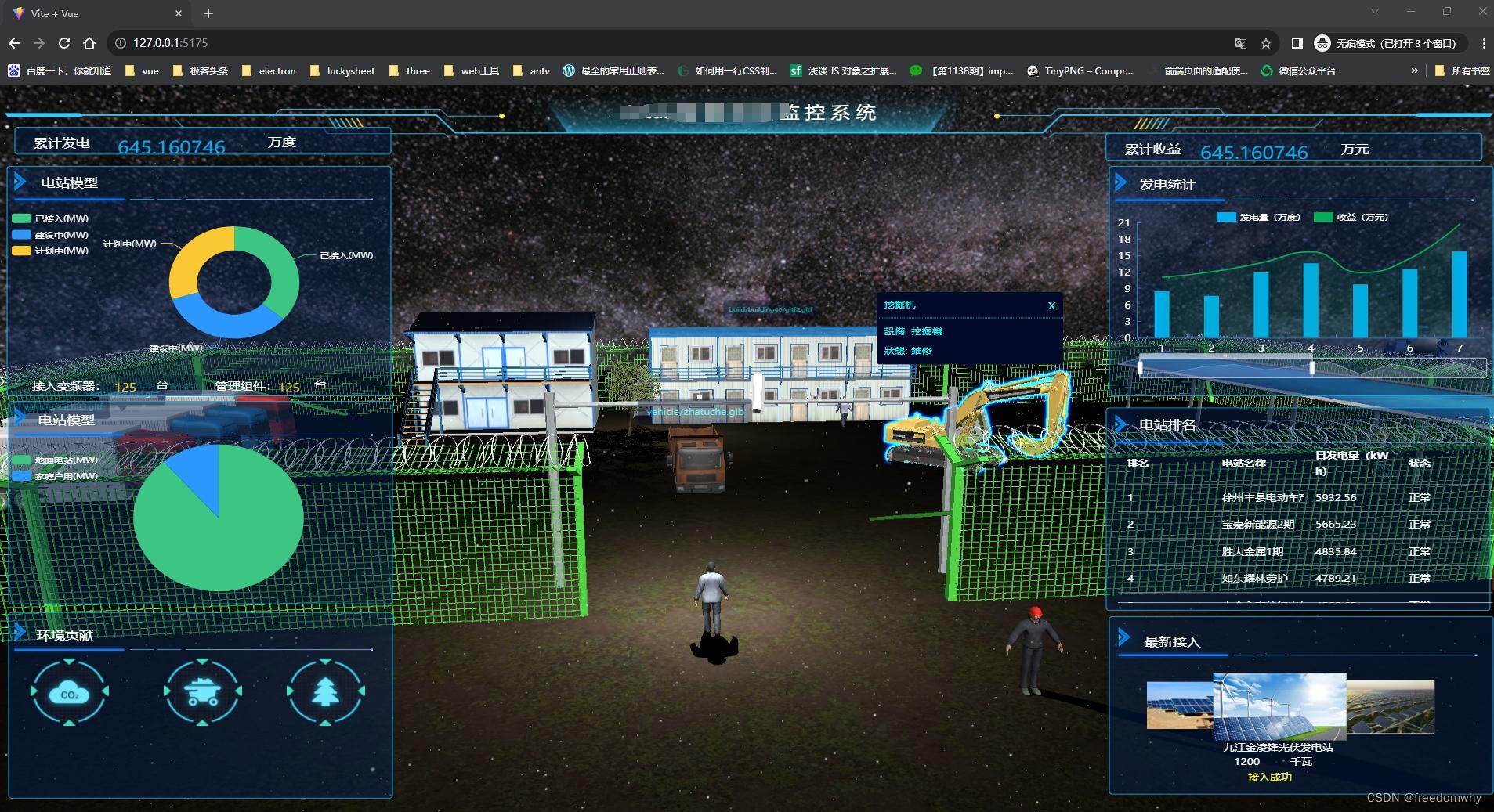The width and height of the screenshot is (1494, 812).
Task: Click the site info icon in address bar
Action: [x=121, y=43]
